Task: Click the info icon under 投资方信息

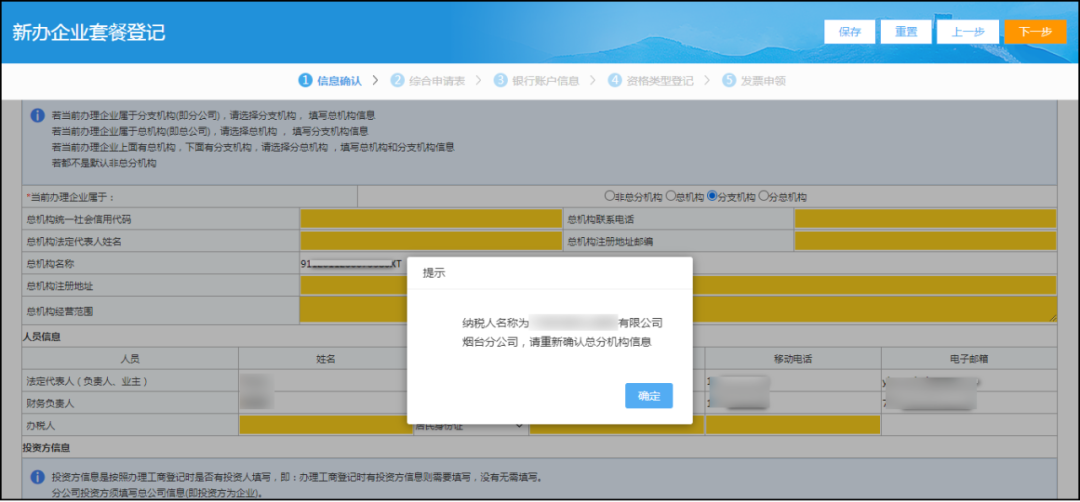Action: 37,478
